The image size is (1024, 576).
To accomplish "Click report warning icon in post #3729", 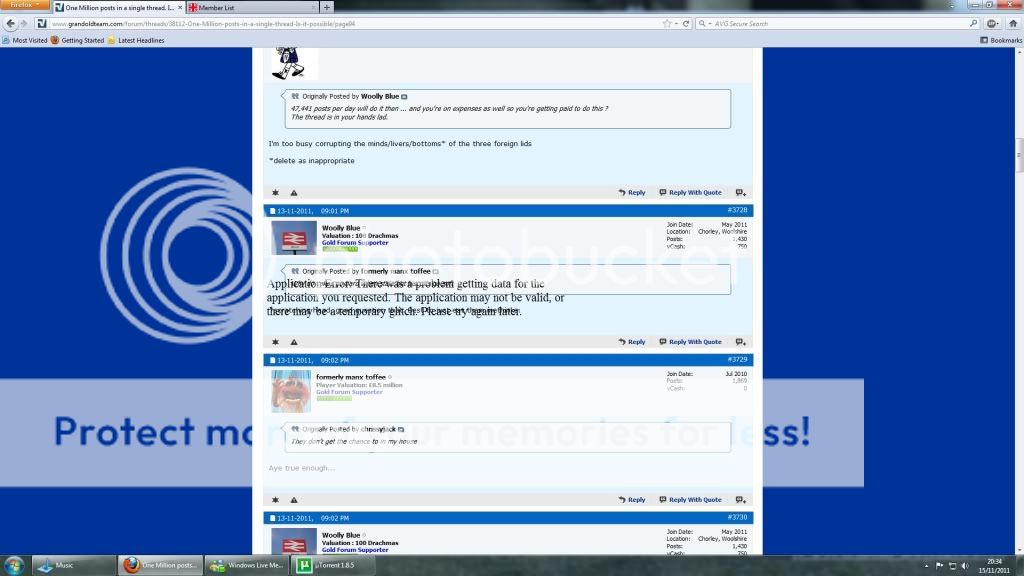I will pos(294,500).
